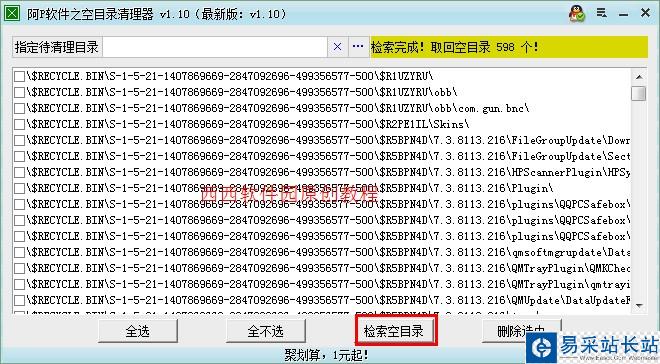Minimize the 空目录清理器 window

pos(623,14)
